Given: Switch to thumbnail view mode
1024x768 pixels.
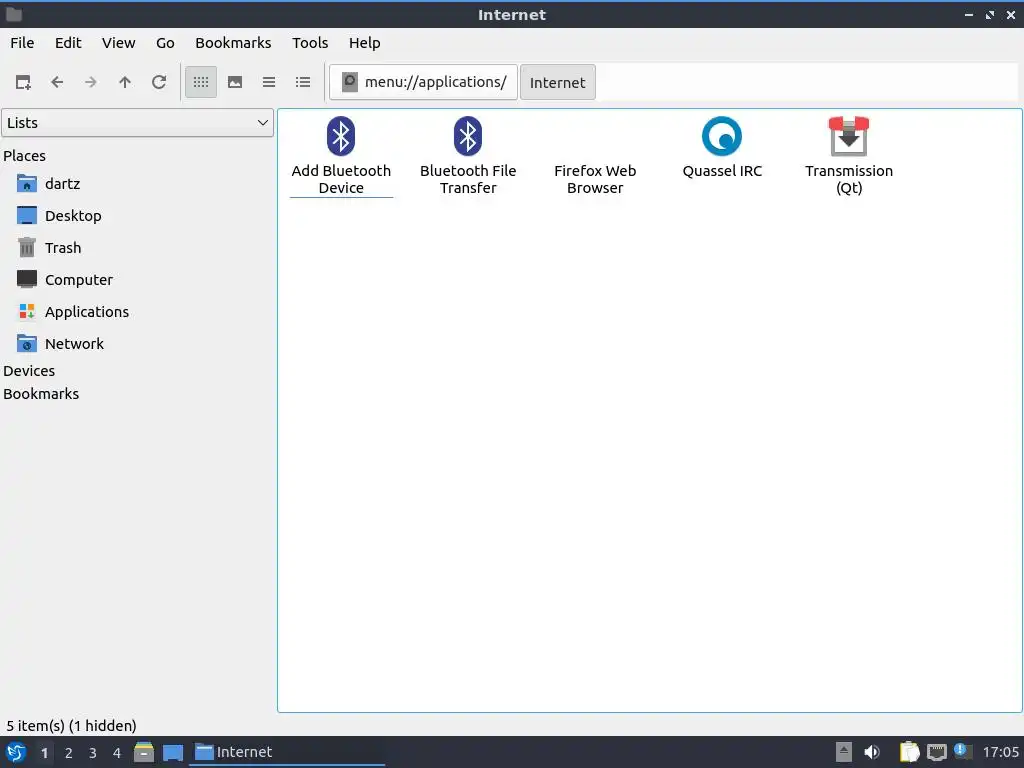Looking at the screenshot, I should [235, 82].
